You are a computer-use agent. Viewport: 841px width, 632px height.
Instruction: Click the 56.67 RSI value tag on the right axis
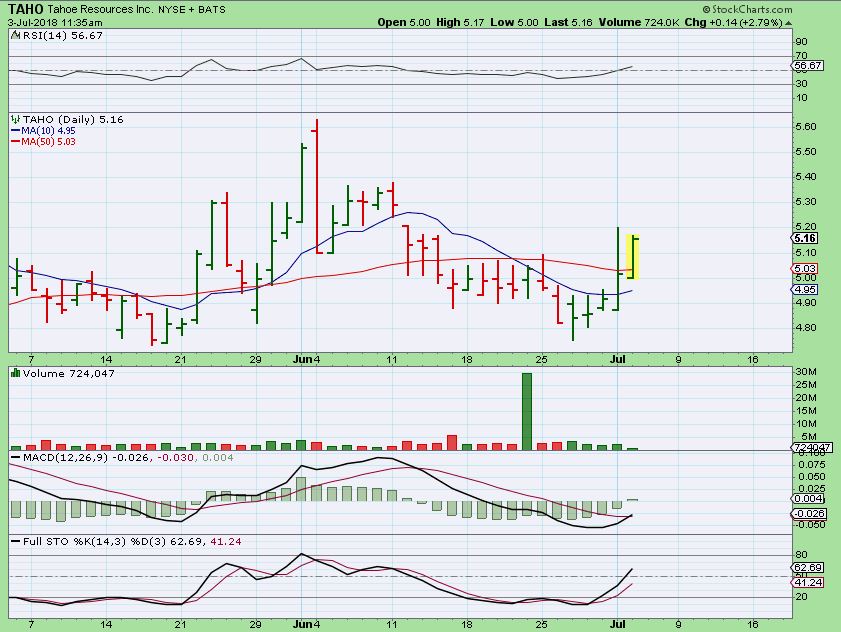(x=807, y=65)
